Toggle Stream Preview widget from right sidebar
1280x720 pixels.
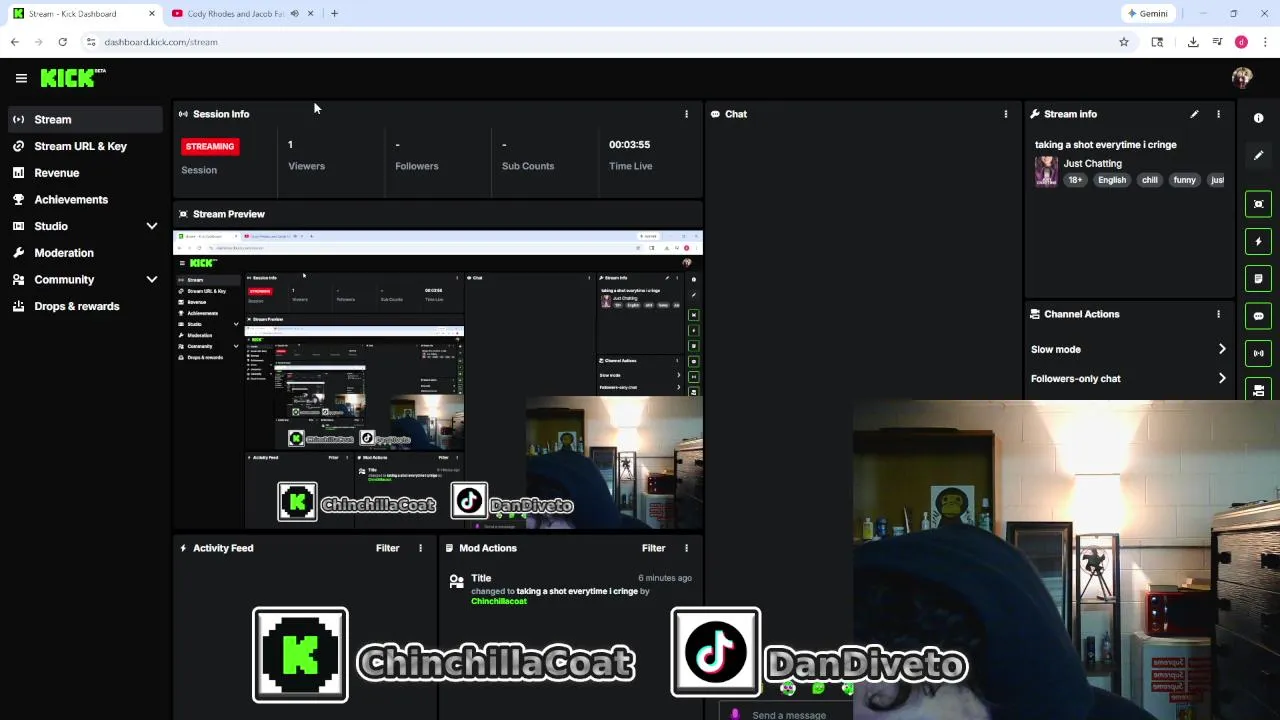(1258, 204)
